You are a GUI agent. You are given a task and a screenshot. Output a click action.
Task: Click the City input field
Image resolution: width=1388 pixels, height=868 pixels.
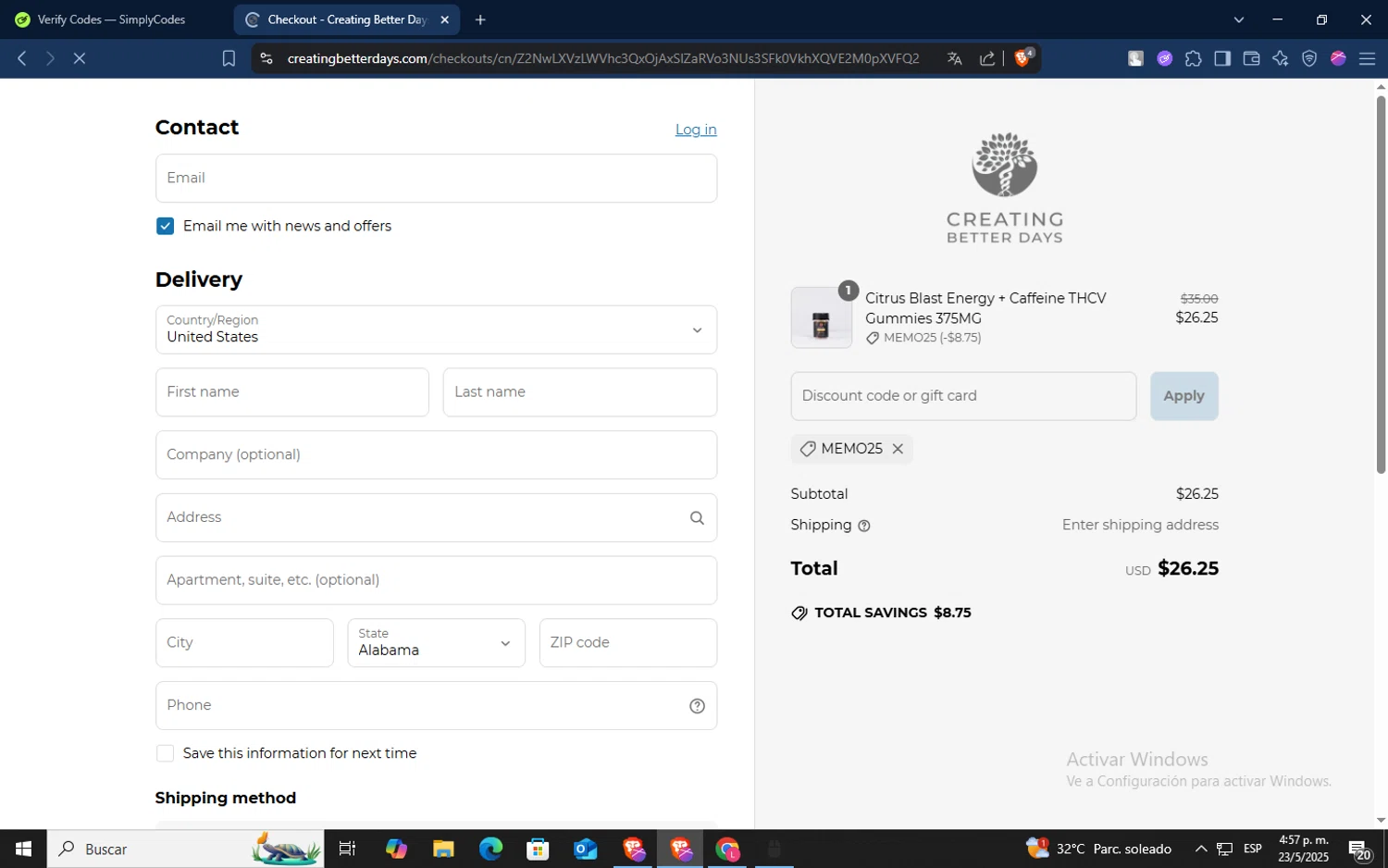pyautogui.click(x=244, y=642)
